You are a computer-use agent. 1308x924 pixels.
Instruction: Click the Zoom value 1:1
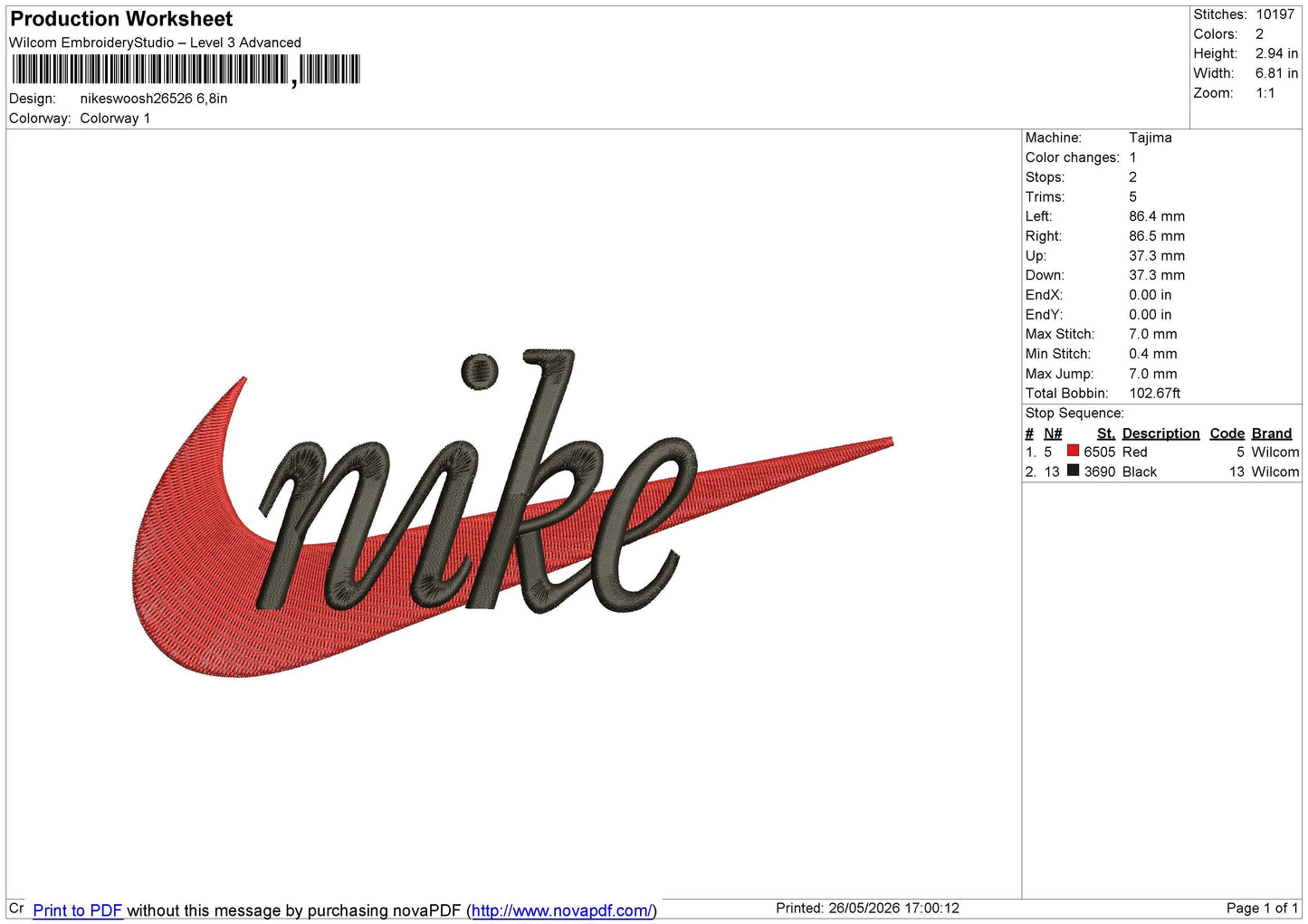(x=1265, y=93)
